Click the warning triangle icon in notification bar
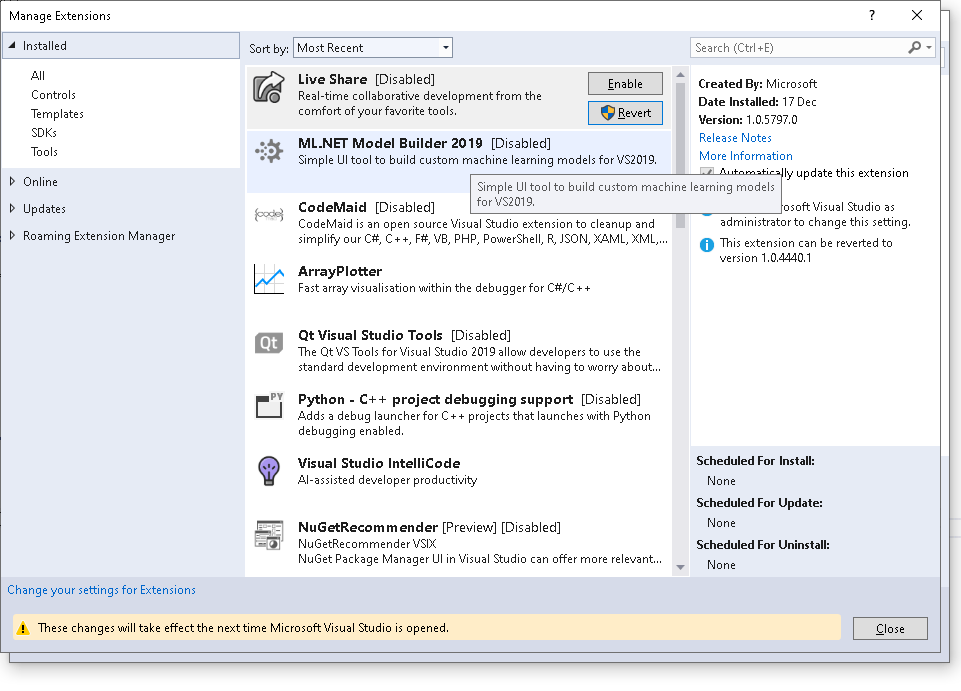The width and height of the screenshot is (961, 691). 23,628
